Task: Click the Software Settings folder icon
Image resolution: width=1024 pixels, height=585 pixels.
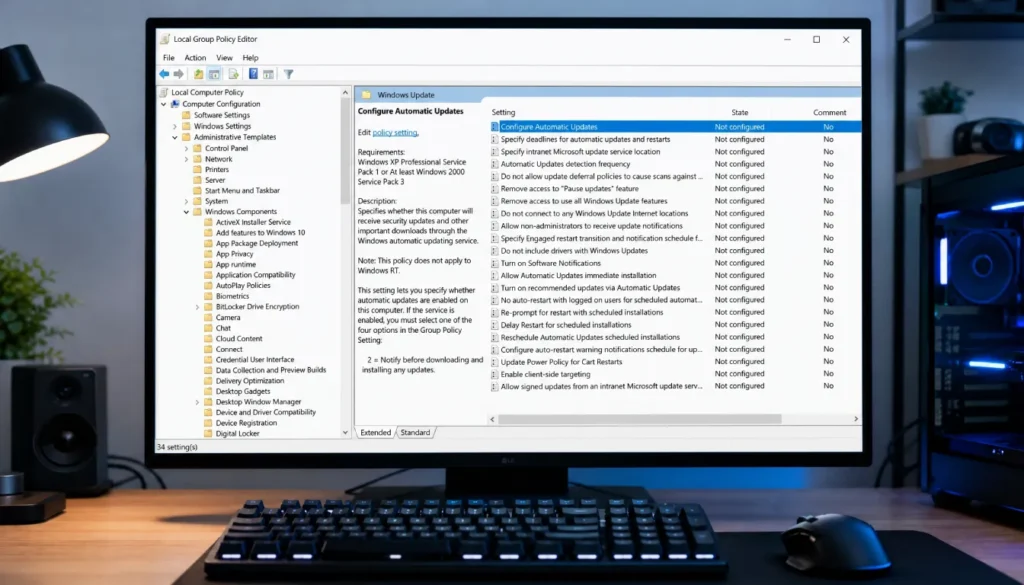Action: coord(186,115)
